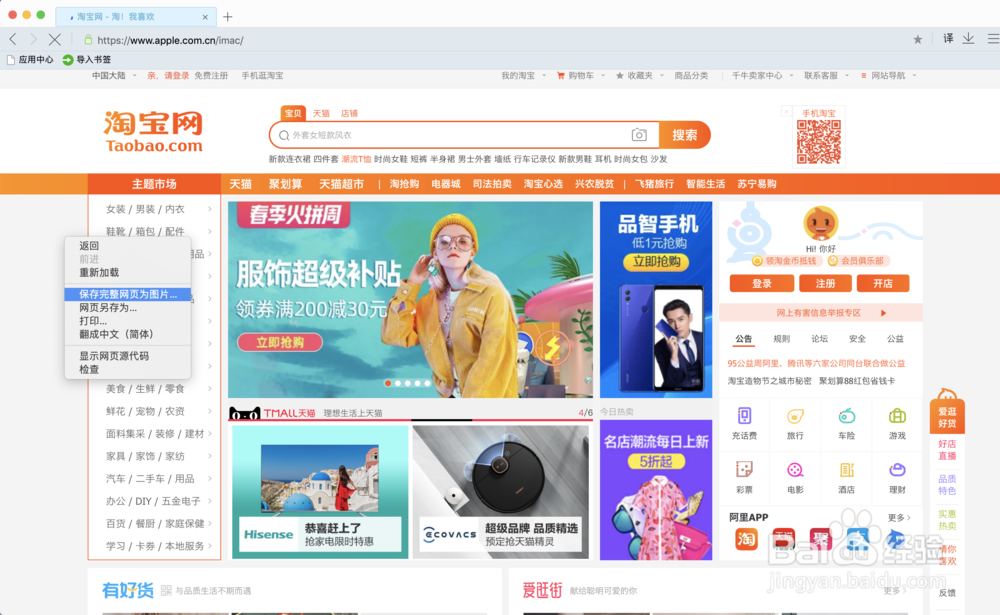Click the 反馈 feedback side link
The width and height of the screenshot is (1000, 615).
947,593
